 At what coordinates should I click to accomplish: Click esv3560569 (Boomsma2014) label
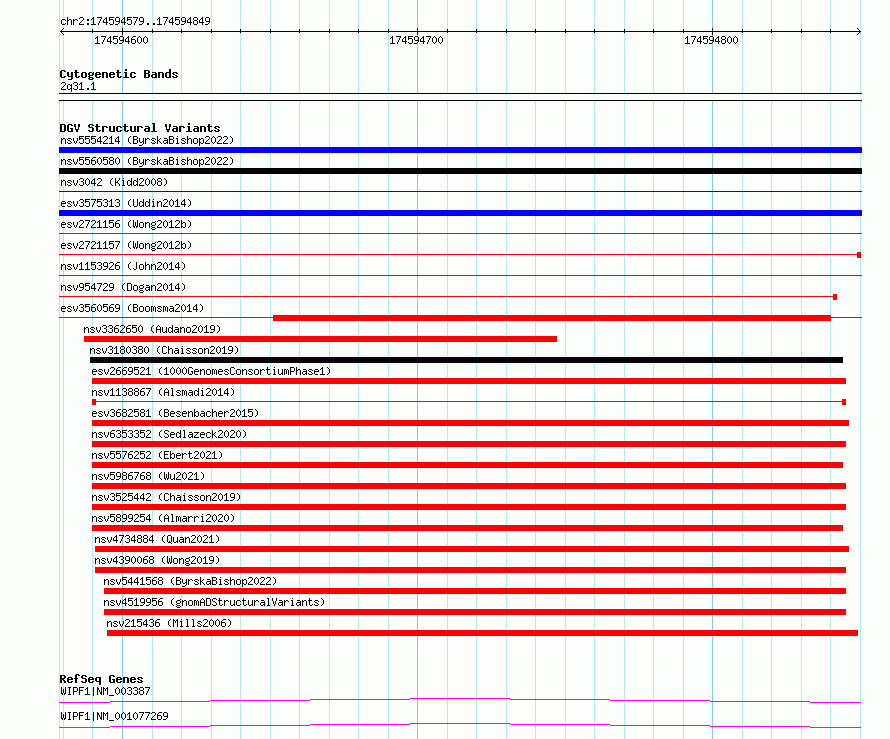click(x=132, y=308)
